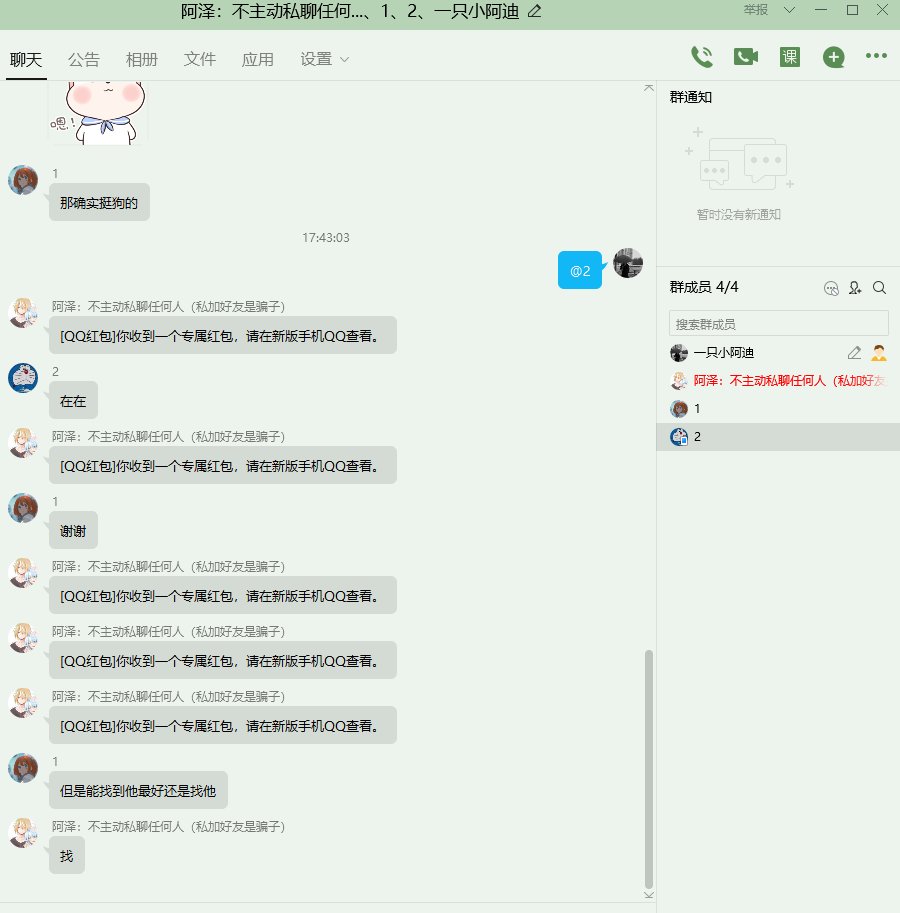Edit group card for 一只小阿迪
The height and width of the screenshot is (913, 900).
coord(854,353)
